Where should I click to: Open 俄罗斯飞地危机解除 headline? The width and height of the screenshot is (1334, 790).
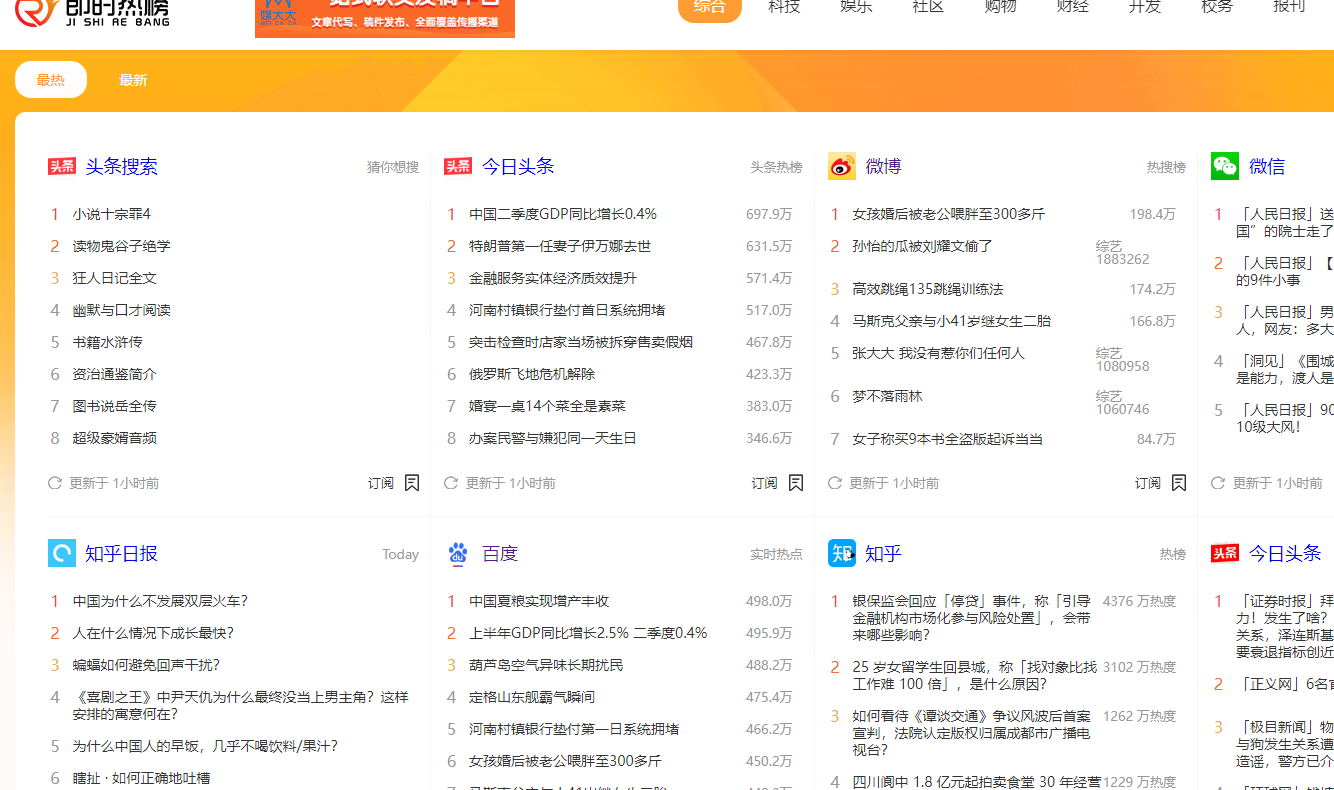pos(532,374)
